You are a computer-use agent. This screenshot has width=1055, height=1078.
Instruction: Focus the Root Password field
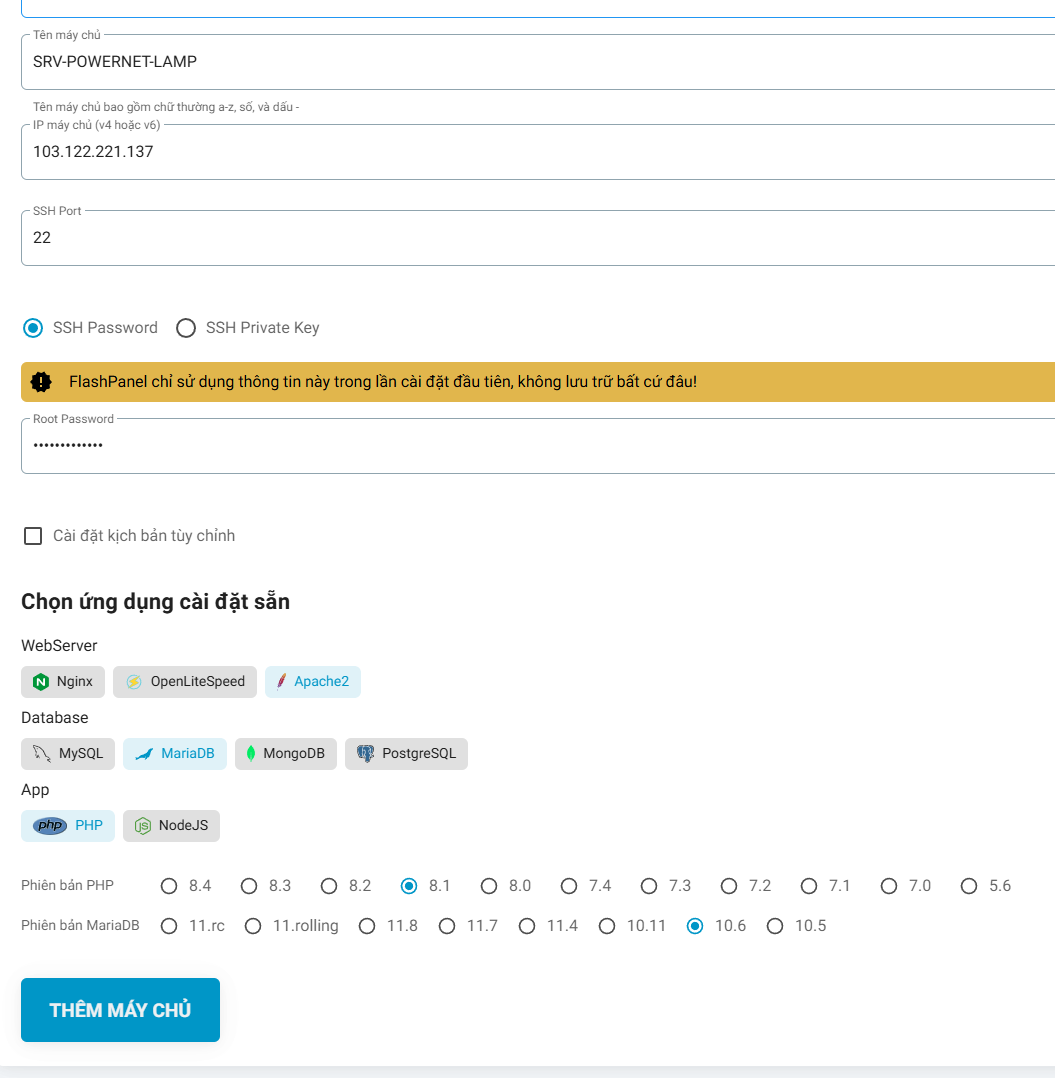tap(530, 446)
